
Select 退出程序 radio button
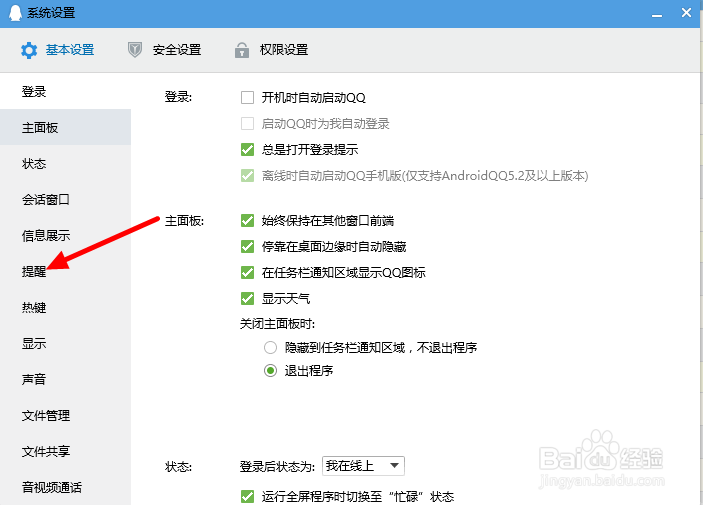coord(270,371)
